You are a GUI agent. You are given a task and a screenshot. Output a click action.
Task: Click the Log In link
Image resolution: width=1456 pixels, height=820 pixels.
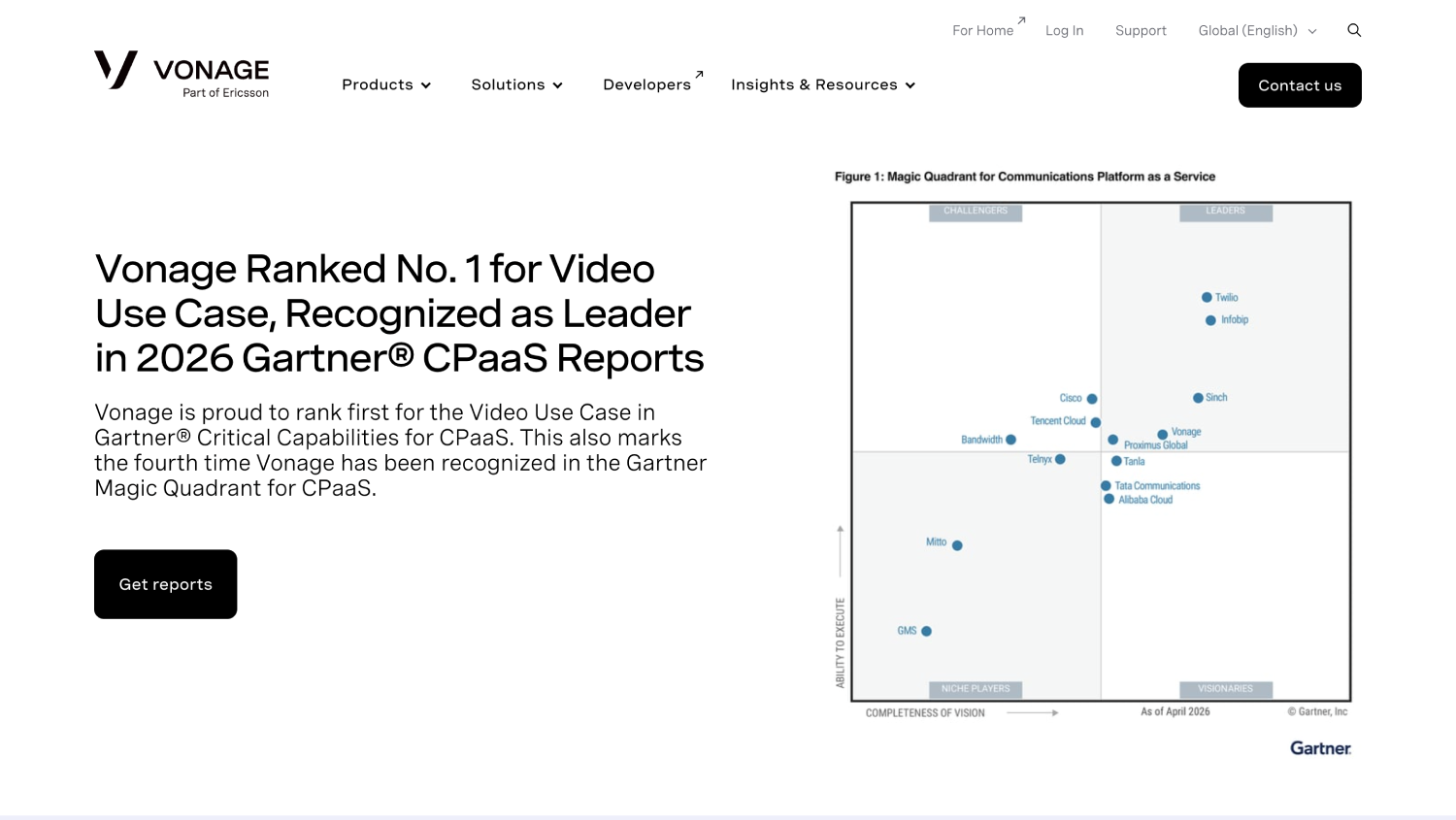1065,31
